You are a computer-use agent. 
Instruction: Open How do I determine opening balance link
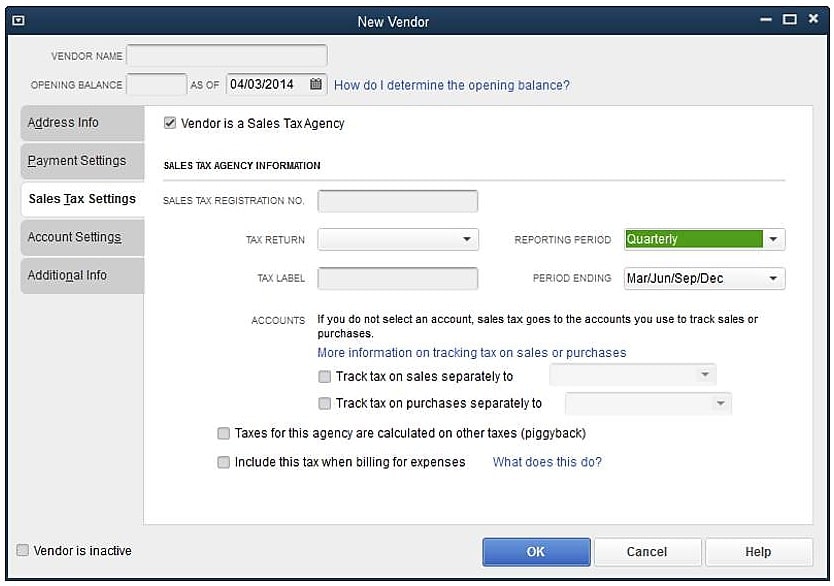click(x=452, y=85)
